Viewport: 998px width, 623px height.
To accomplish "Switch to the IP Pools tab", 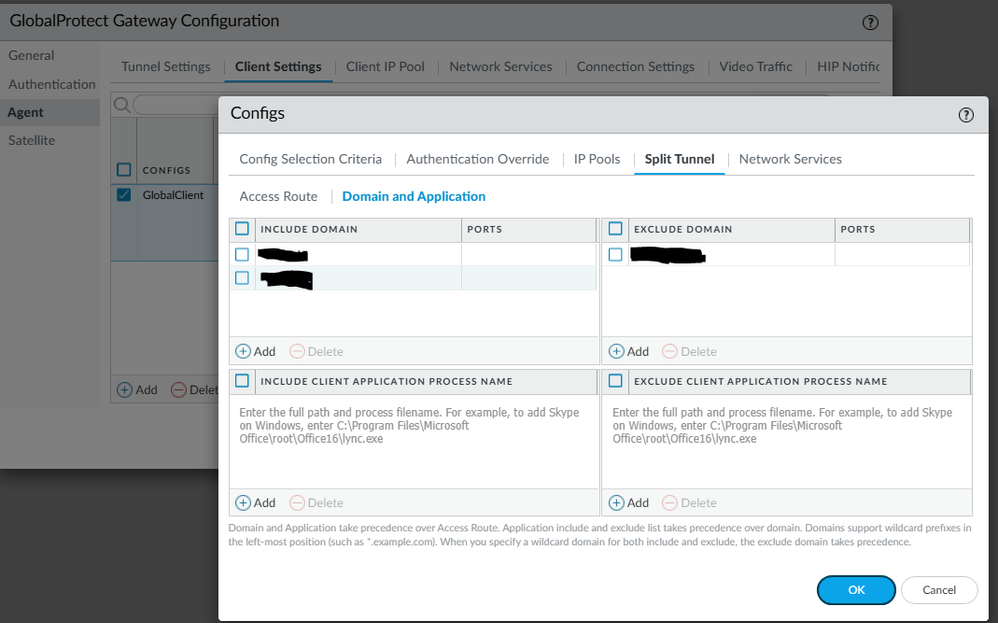I will pos(596,159).
